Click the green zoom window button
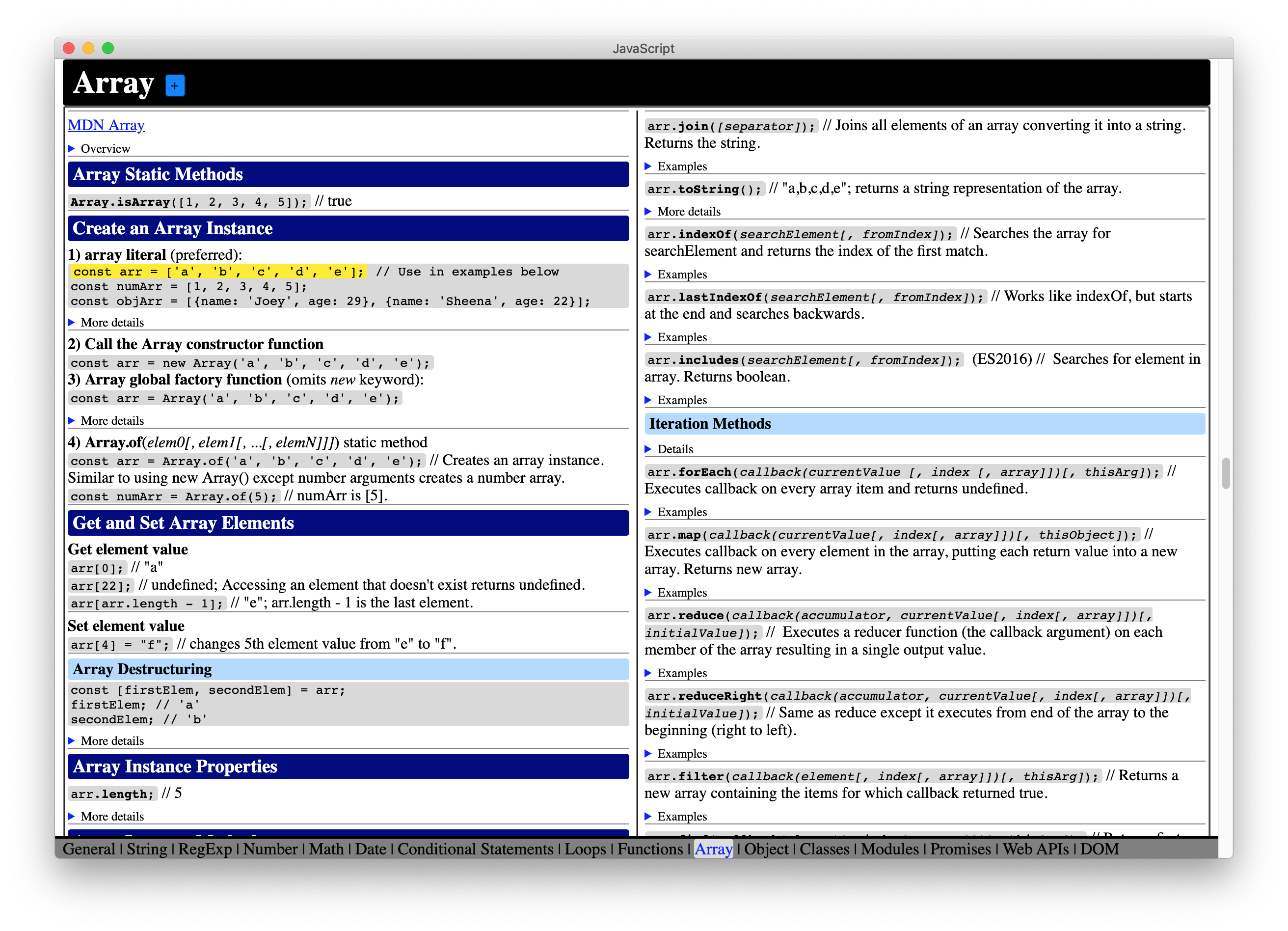1288x931 pixels. [x=108, y=48]
